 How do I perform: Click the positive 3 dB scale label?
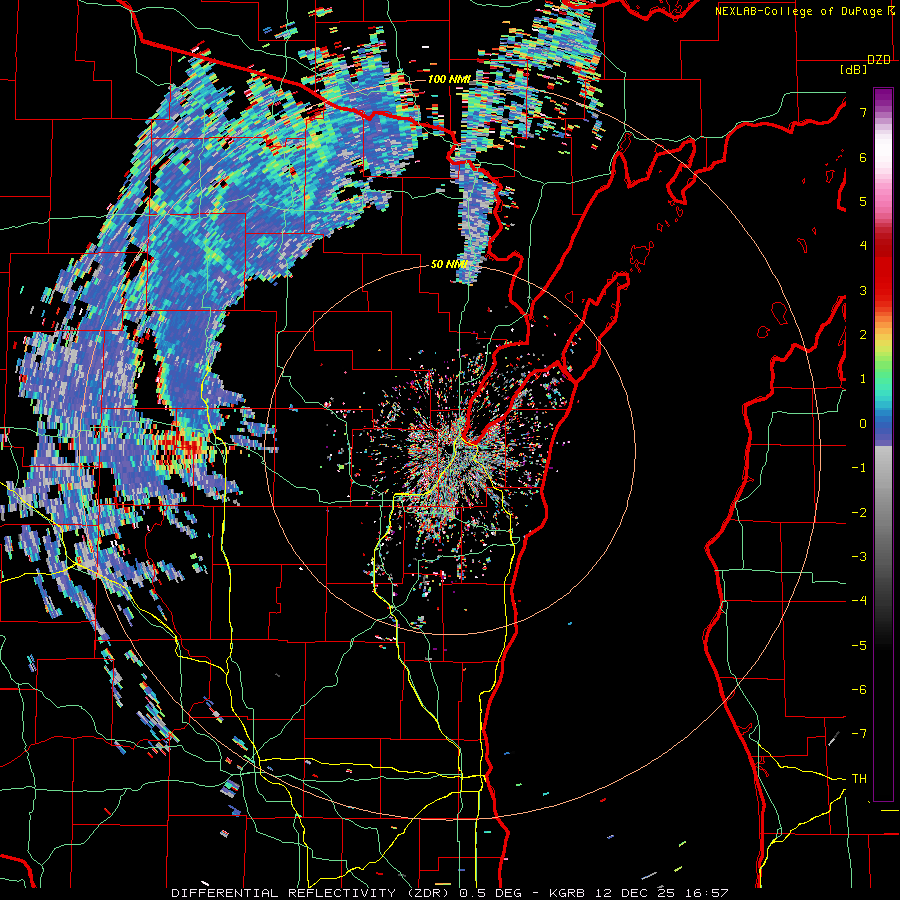click(863, 290)
